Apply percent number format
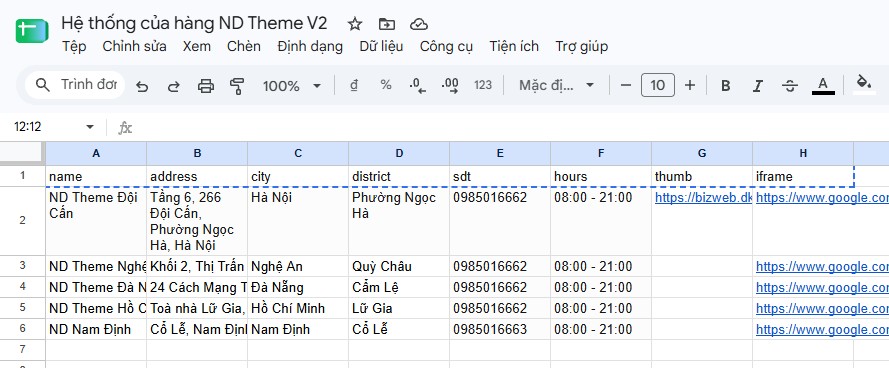 click(386, 85)
